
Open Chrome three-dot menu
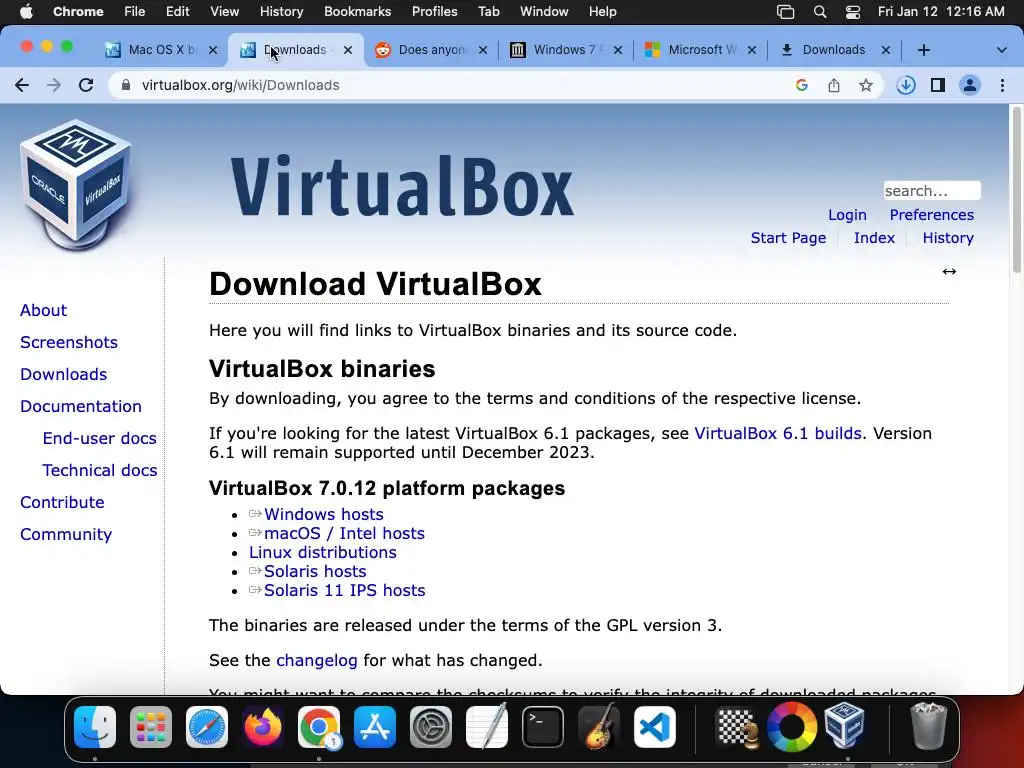coord(1002,85)
